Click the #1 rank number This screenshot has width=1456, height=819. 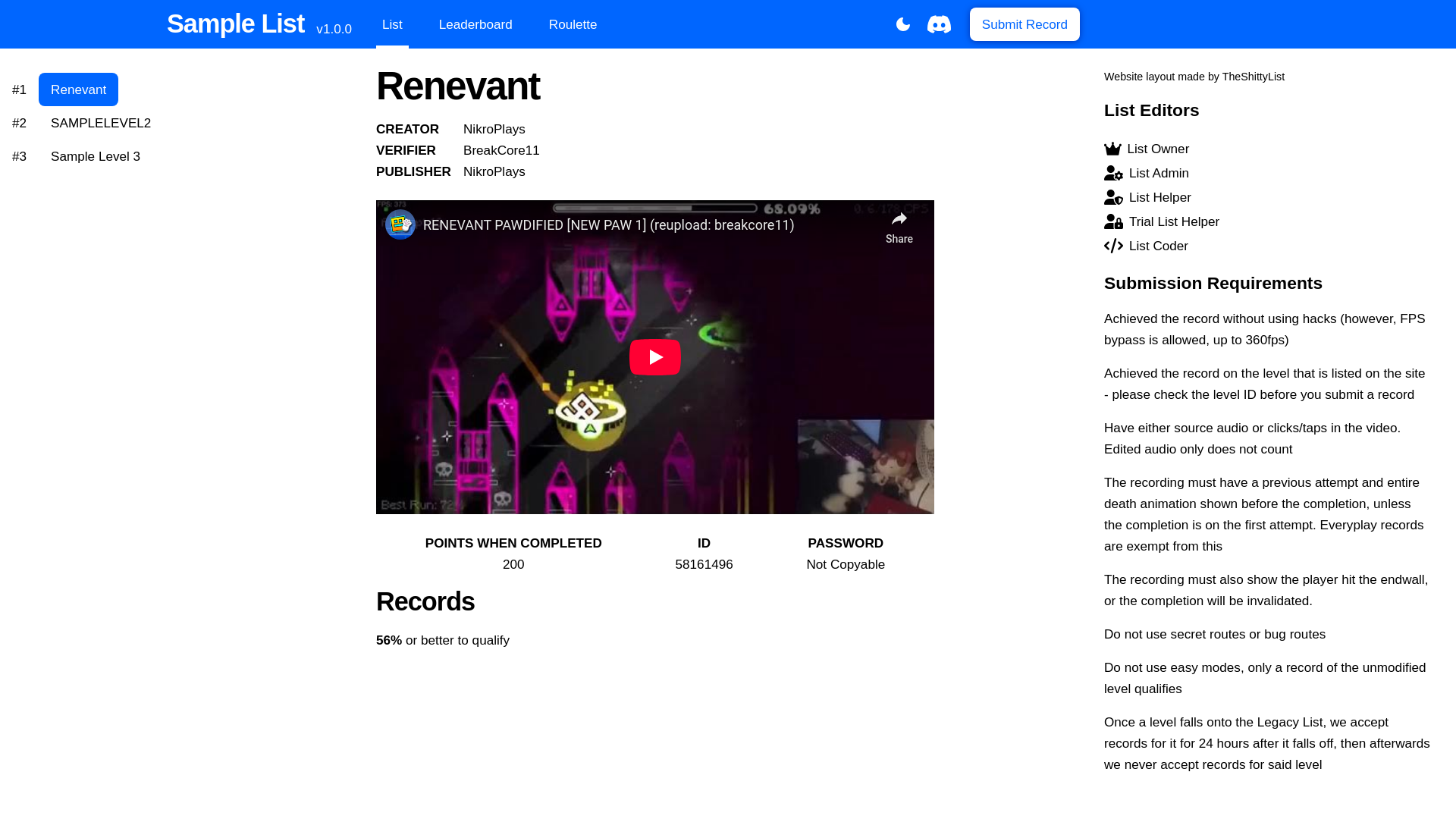[x=19, y=90]
